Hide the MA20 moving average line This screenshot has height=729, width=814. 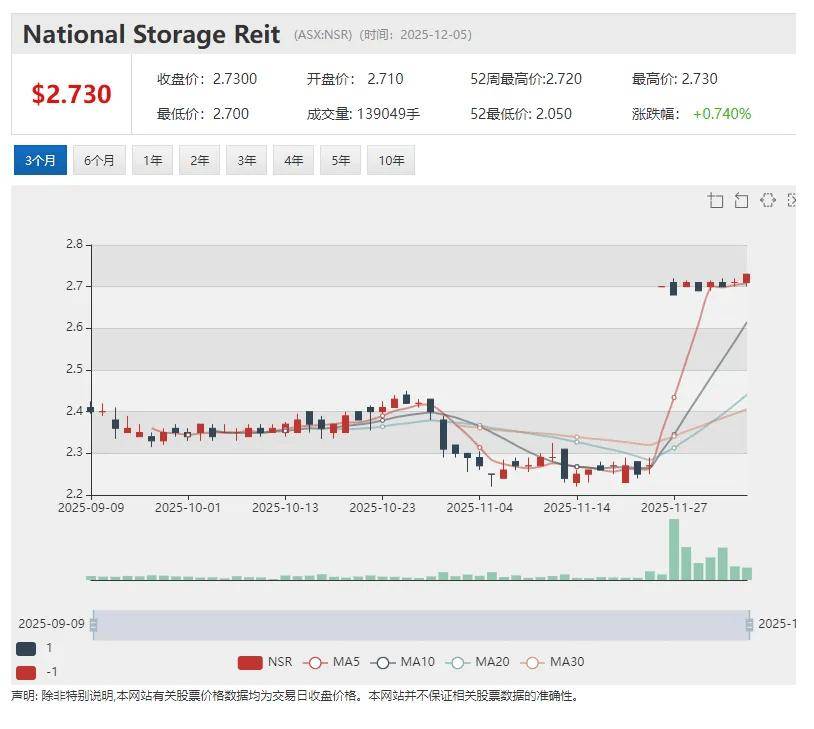click(x=476, y=662)
